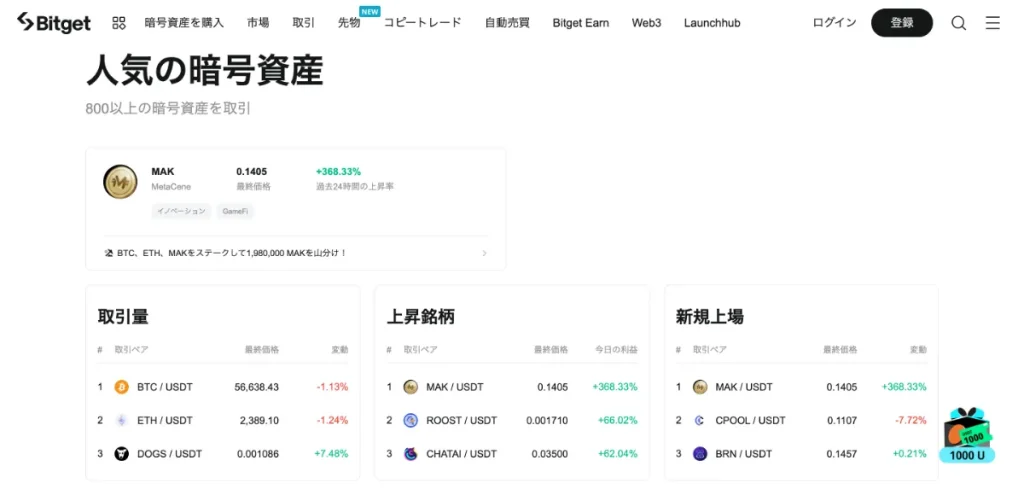Click the +7.48% DOGS change
The width and height of the screenshot is (1024, 495).
coord(331,454)
